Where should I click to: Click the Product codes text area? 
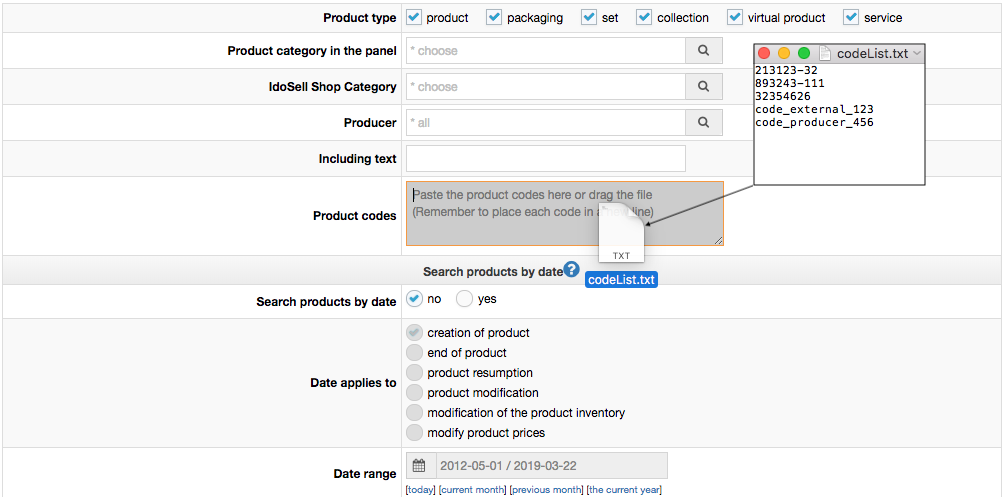click(565, 214)
